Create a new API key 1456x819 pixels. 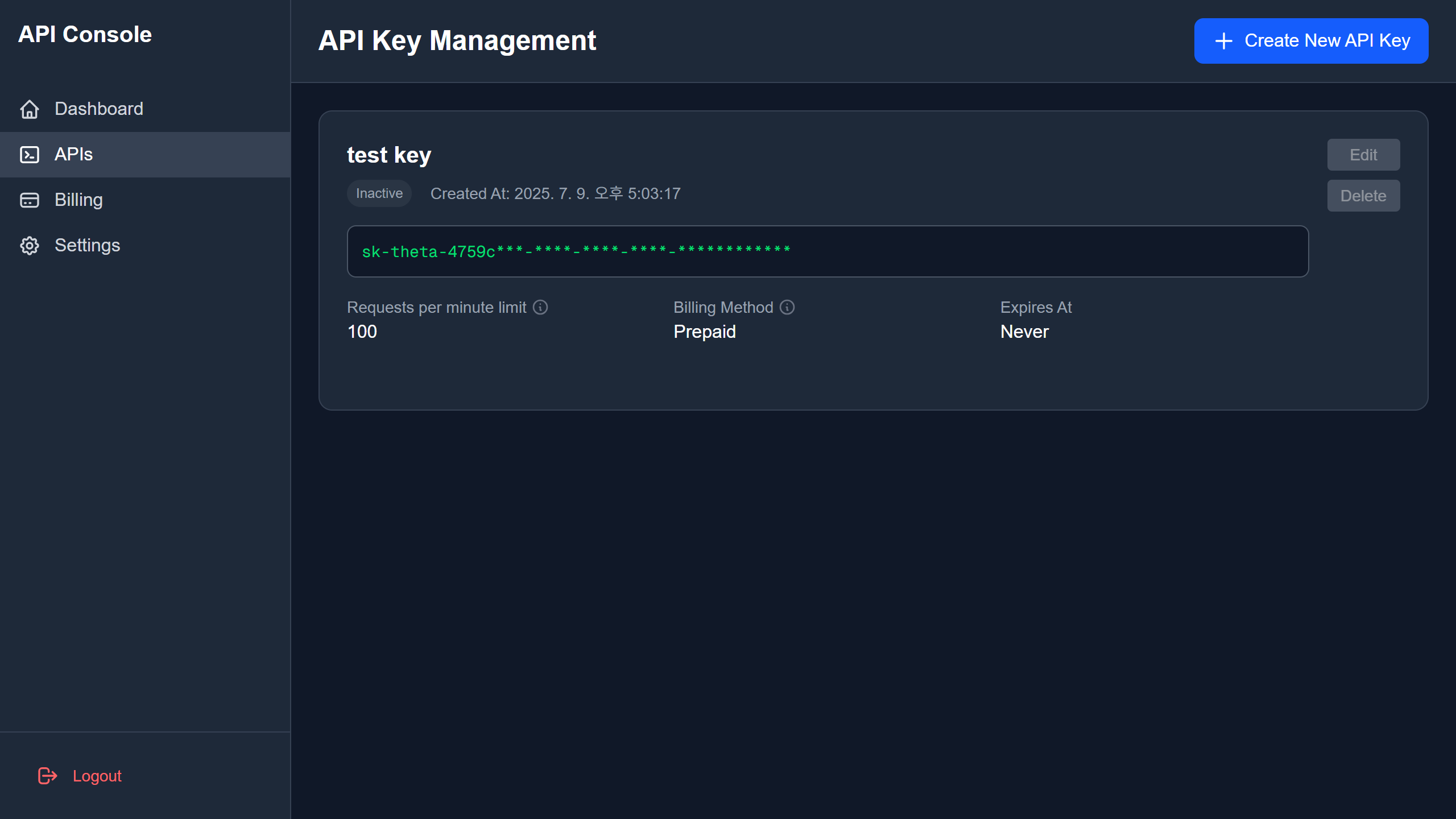coord(1311,41)
